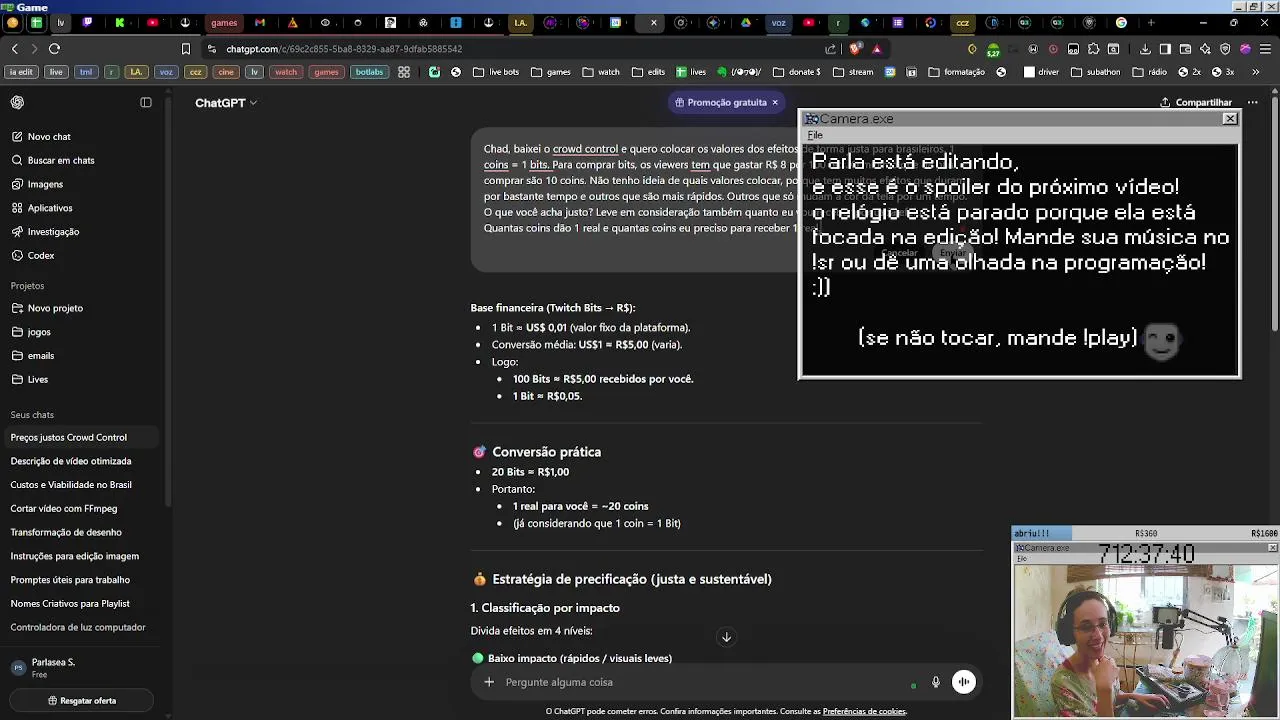Image resolution: width=1280 pixels, height=720 pixels.
Task: Click the Compartilhar share button
Action: pyautogui.click(x=1196, y=102)
